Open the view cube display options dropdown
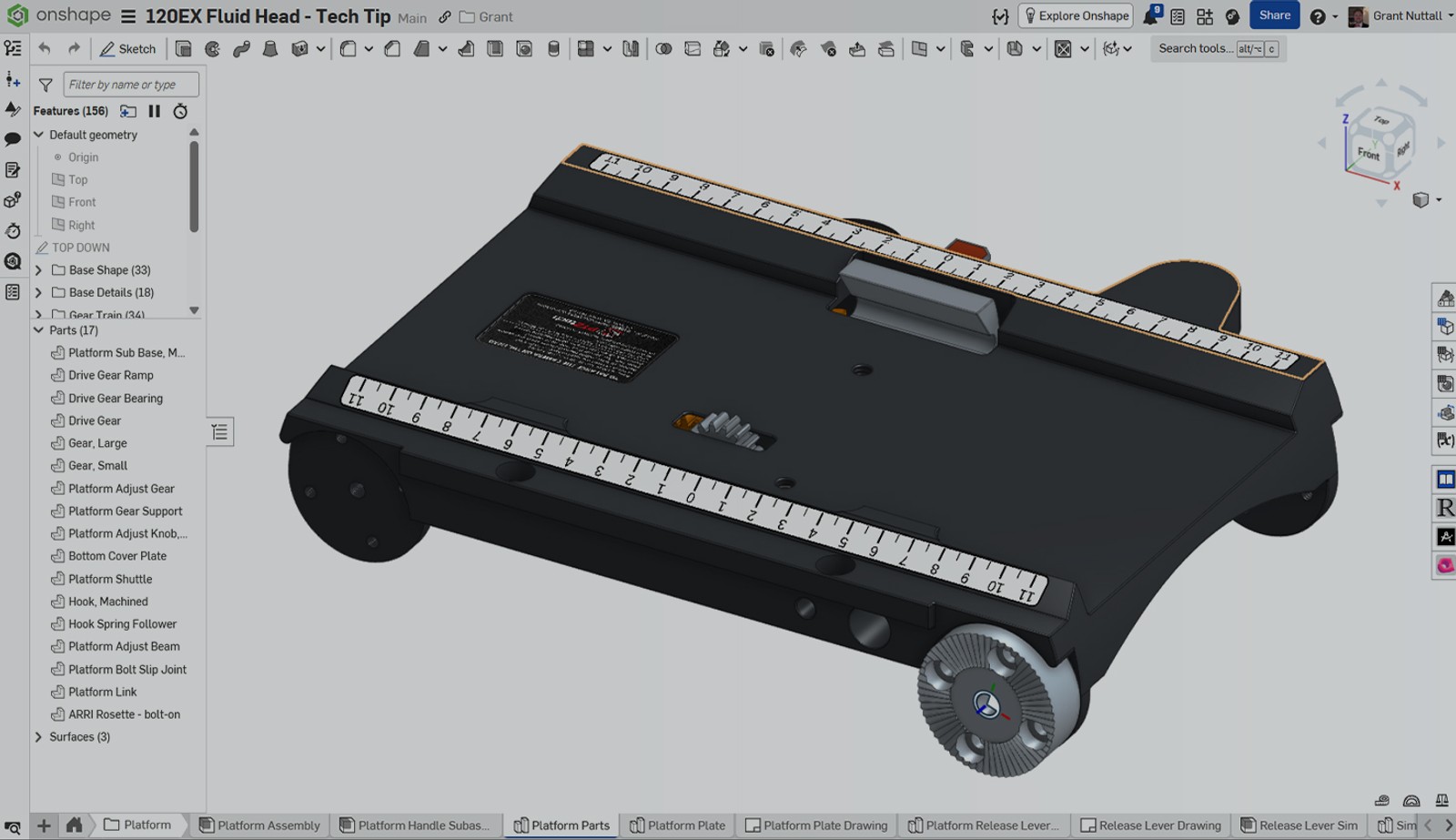This screenshot has height=840, width=1456. (x=1439, y=200)
